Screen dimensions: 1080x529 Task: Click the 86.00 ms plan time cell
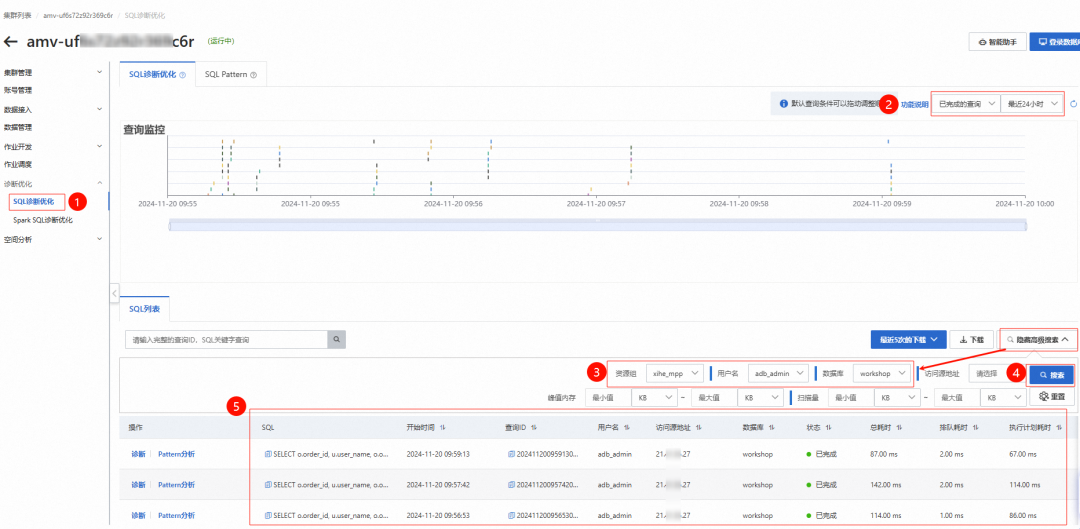[1022, 515]
